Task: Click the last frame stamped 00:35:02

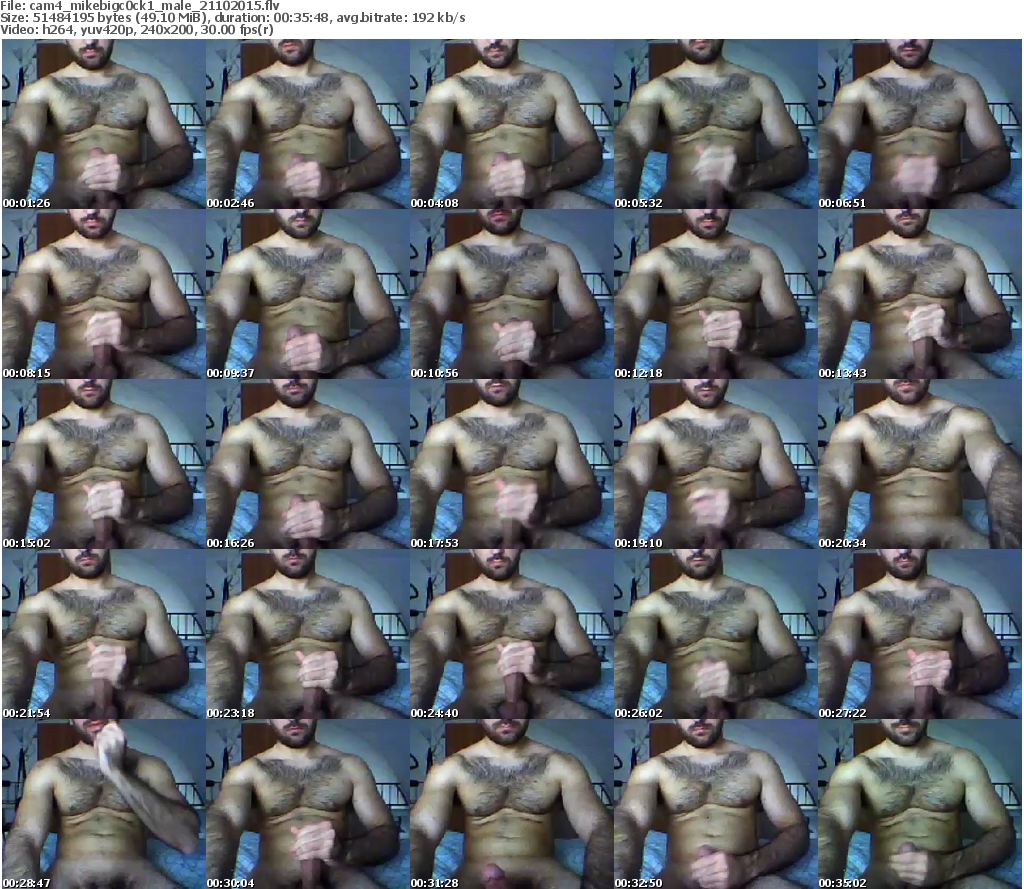Action: pos(920,804)
